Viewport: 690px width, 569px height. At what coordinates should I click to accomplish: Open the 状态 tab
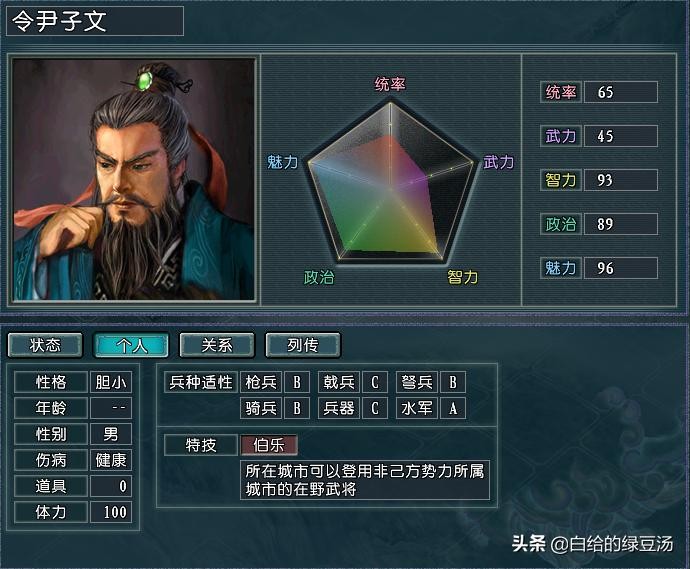pos(45,345)
